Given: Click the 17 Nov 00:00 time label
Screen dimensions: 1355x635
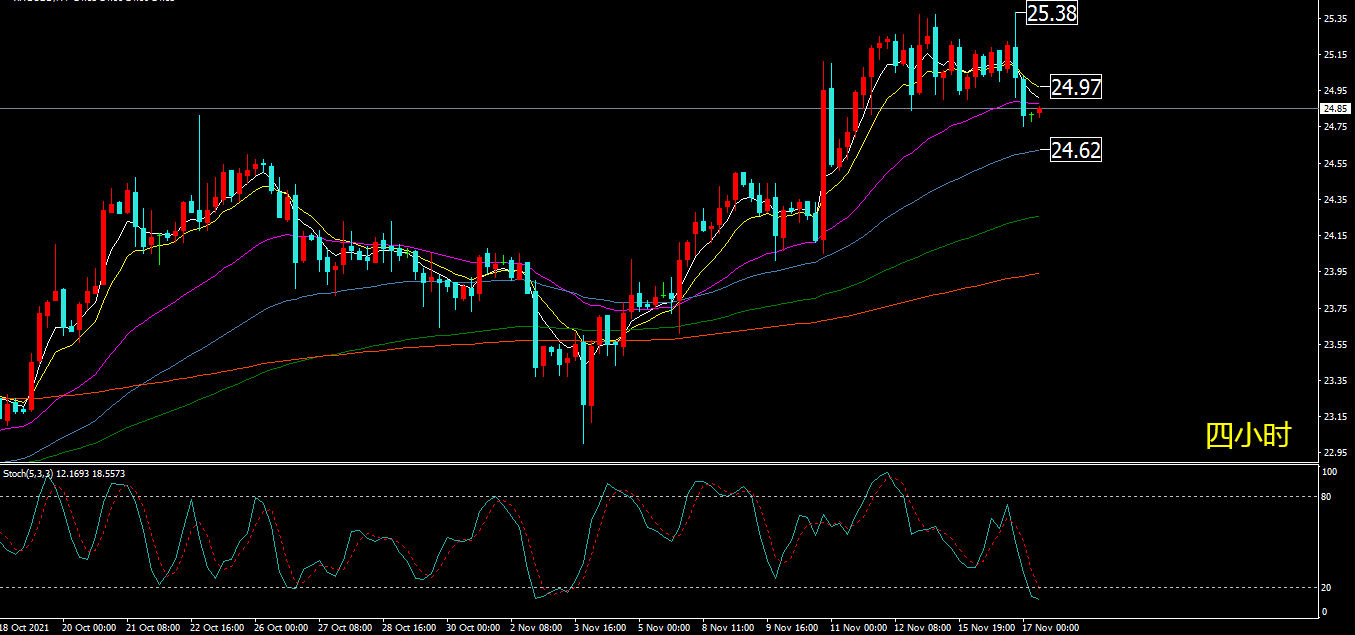Looking at the screenshot, I should pos(1050,627).
